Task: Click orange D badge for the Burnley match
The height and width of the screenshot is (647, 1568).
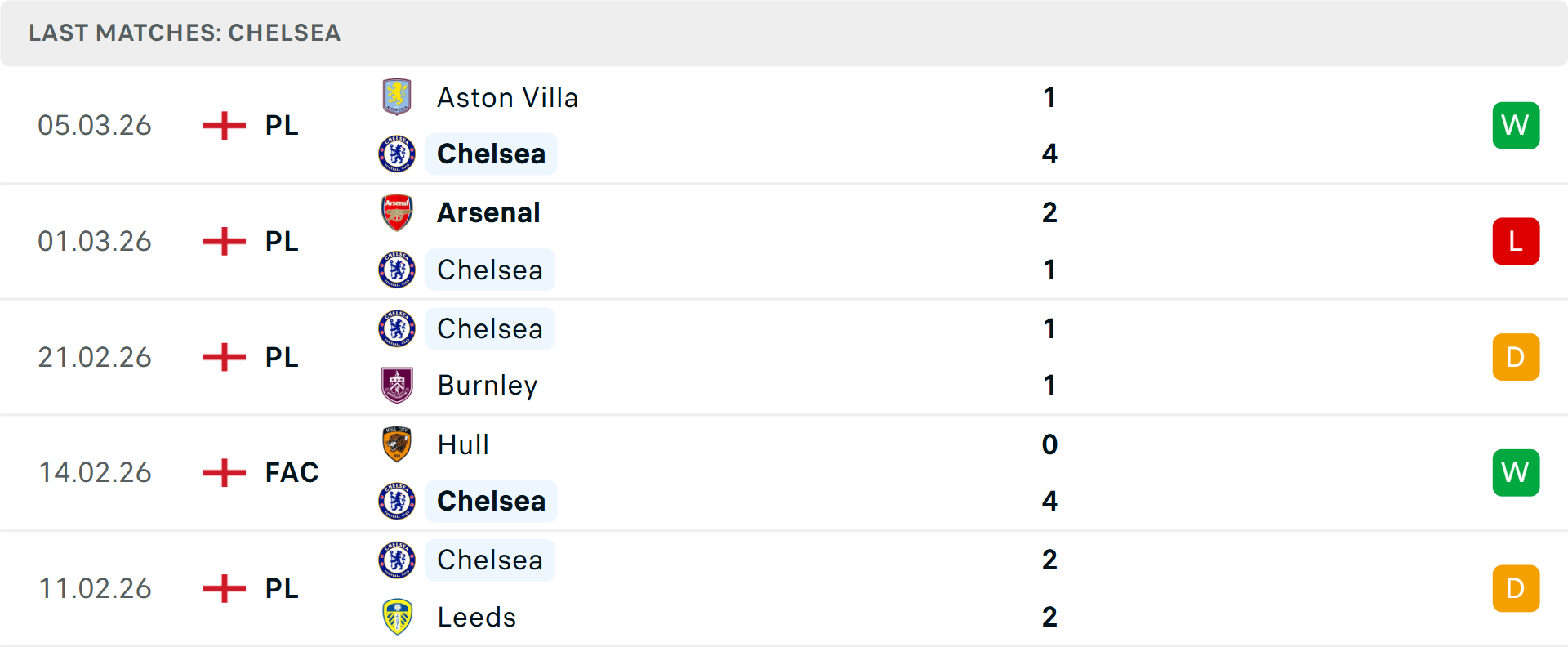Action: click(1516, 357)
